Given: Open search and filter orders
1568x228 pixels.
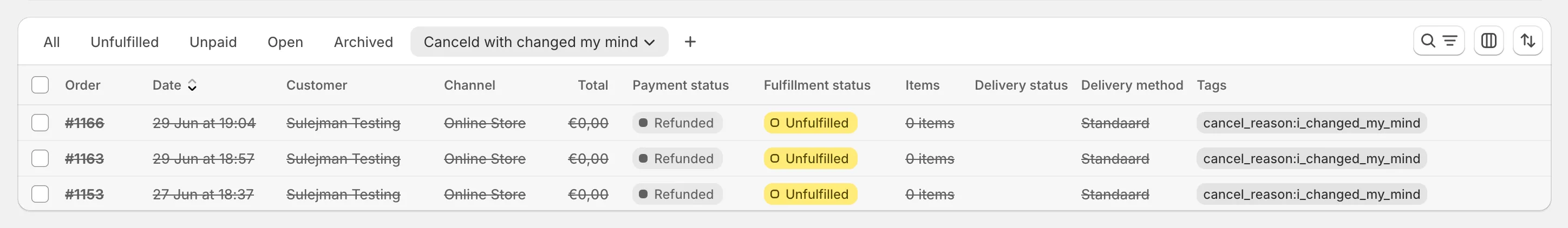Looking at the screenshot, I should click(1438, 42).
